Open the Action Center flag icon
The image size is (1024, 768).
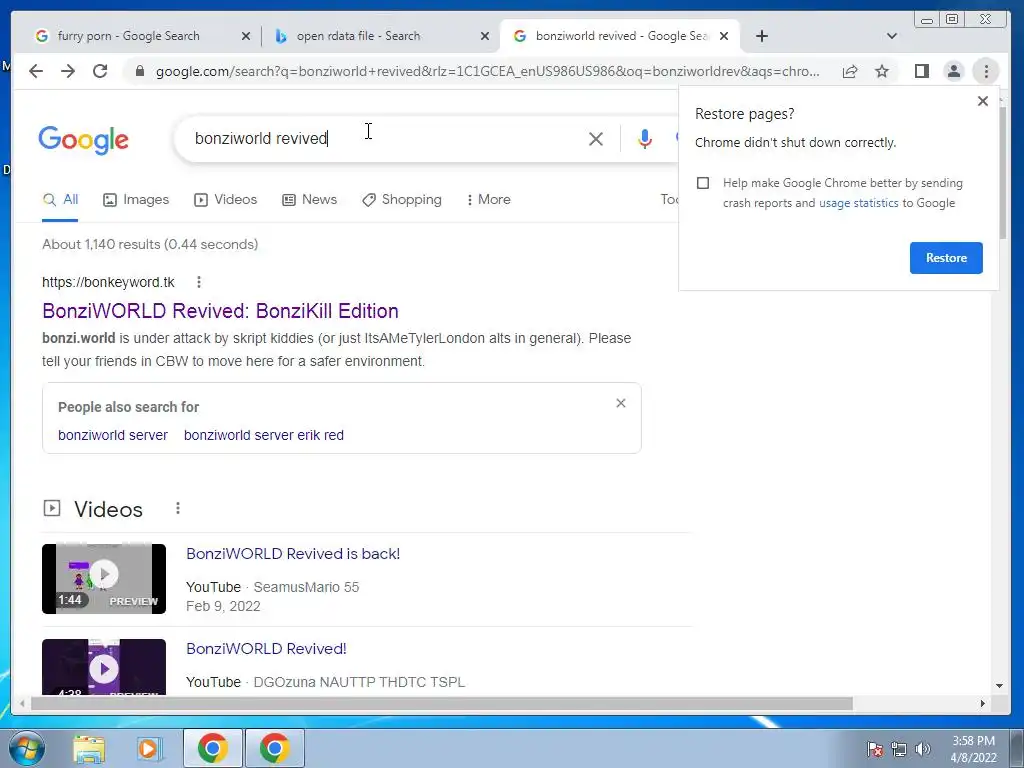(874, 749)
